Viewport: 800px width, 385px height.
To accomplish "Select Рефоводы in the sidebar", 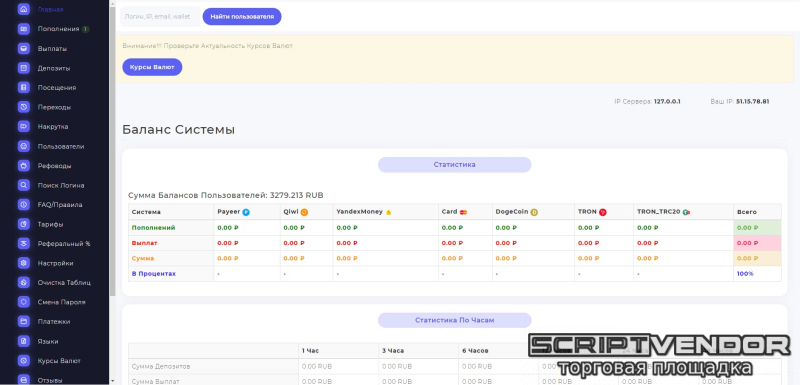I will (54, 166).
